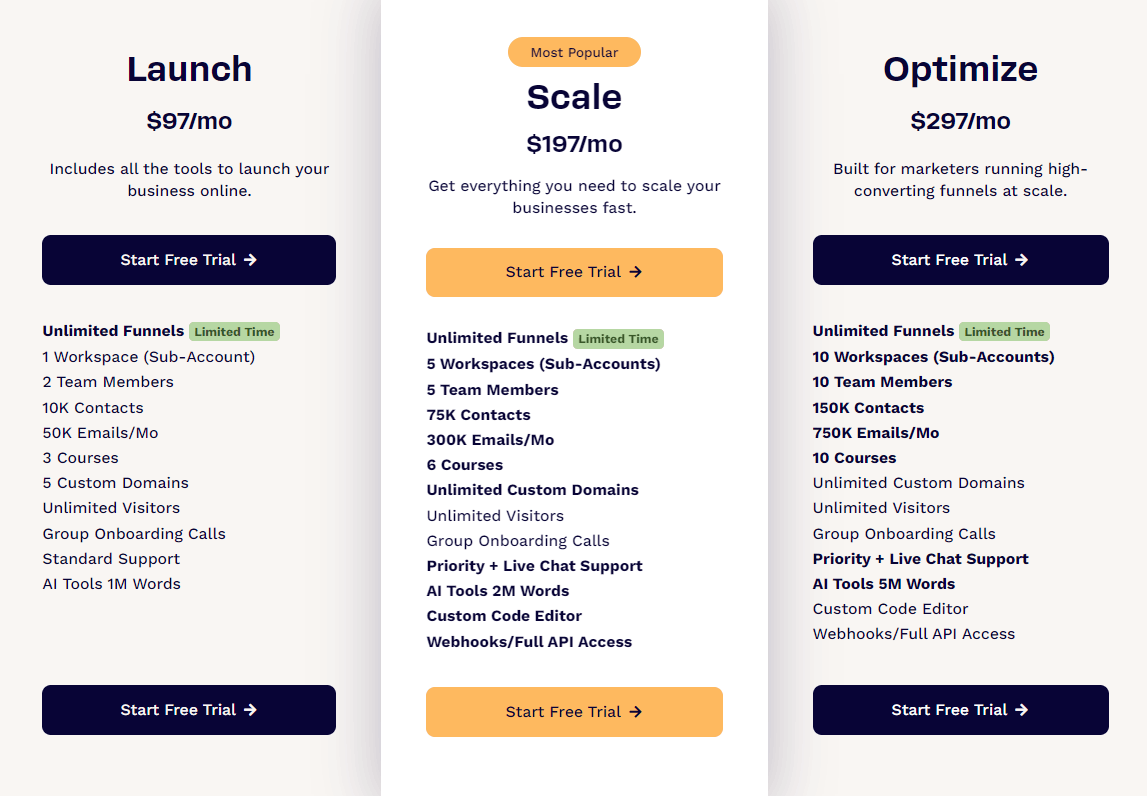1147x796 pixels.
Task: Click the arrow icon in Optimize's bottom button
Action: [1021, 710]
